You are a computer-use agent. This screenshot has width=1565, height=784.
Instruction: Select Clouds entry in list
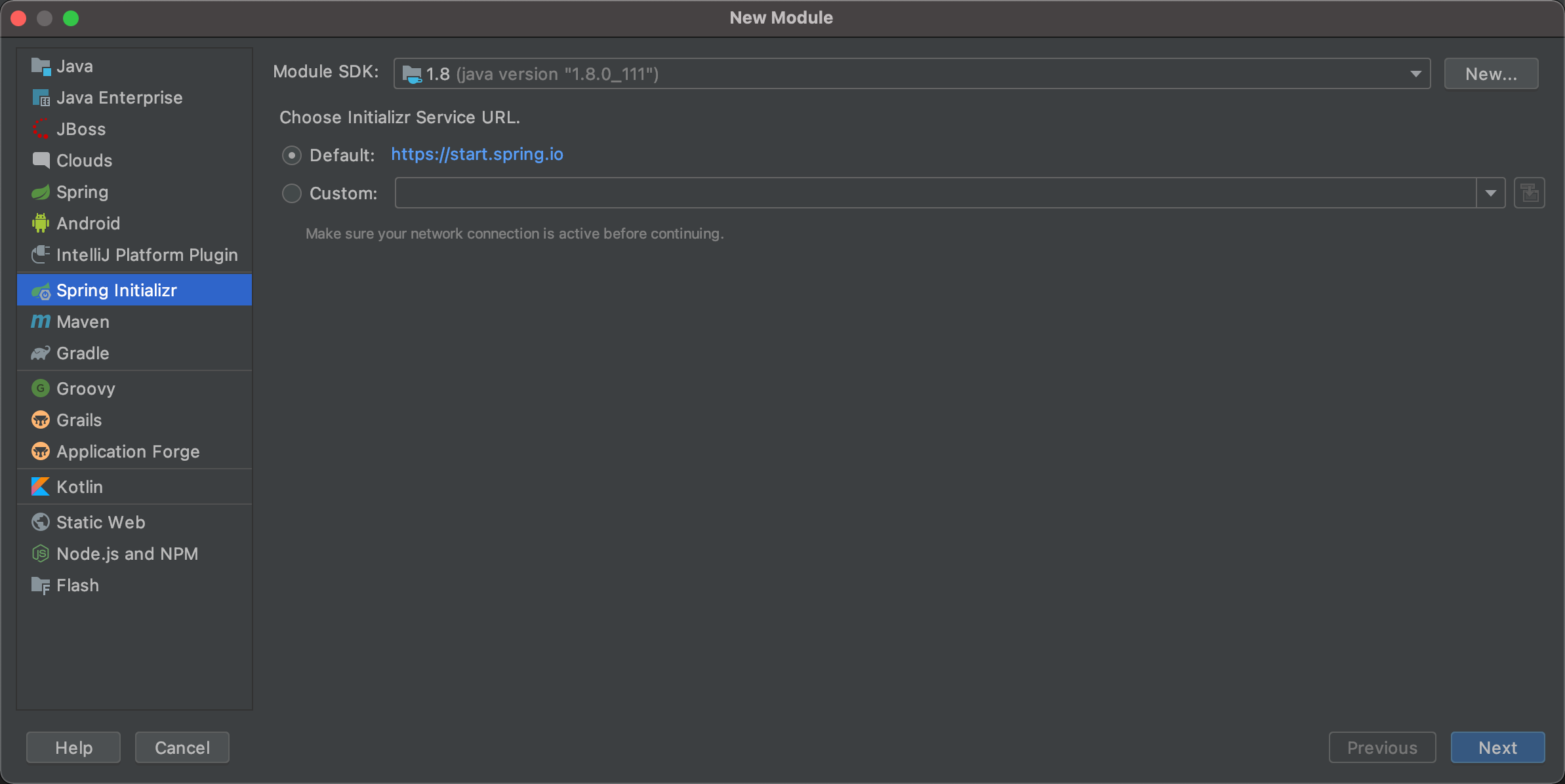pyautogui.click(x=134, y=161)
